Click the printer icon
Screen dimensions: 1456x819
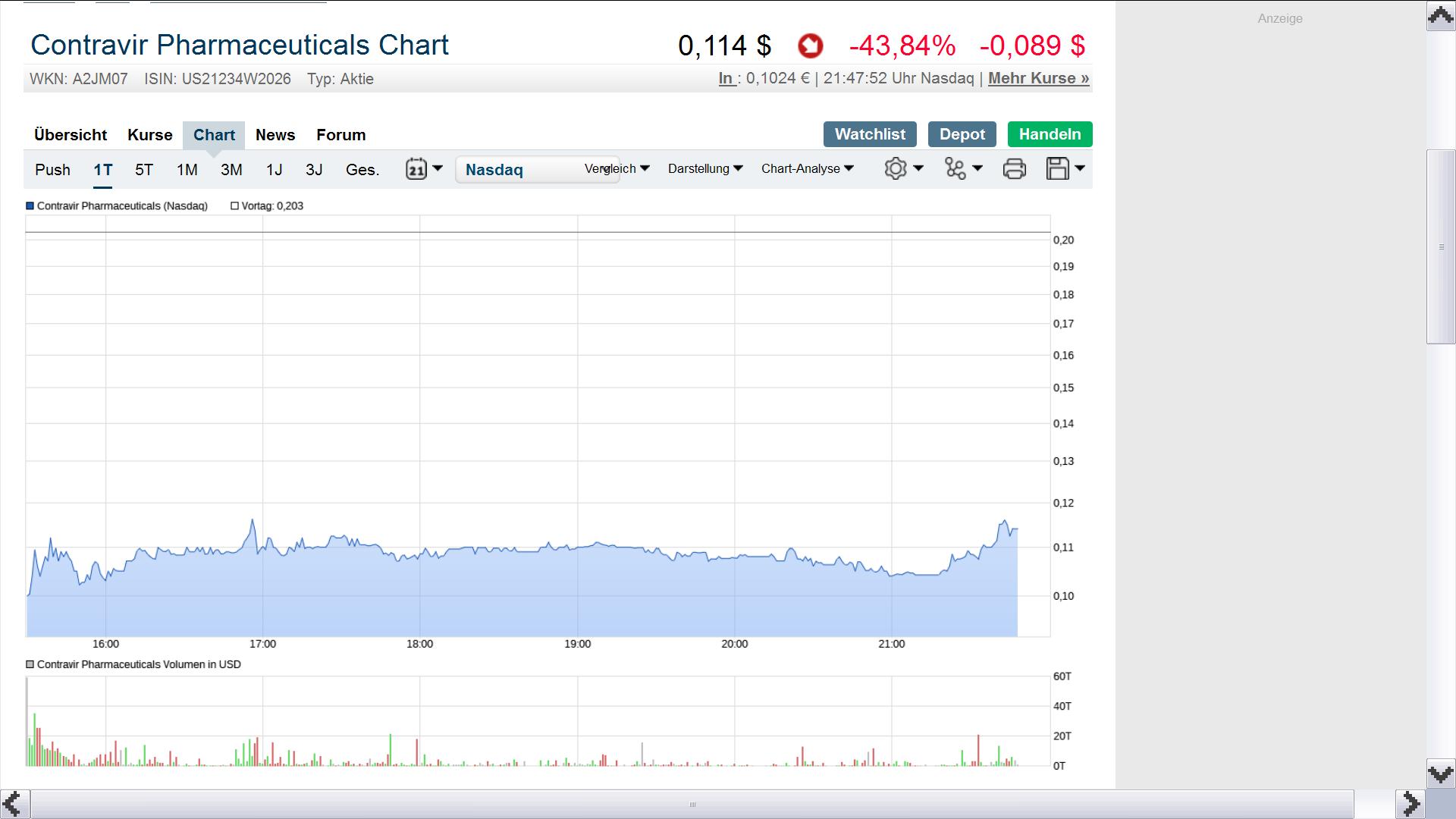1014,168
